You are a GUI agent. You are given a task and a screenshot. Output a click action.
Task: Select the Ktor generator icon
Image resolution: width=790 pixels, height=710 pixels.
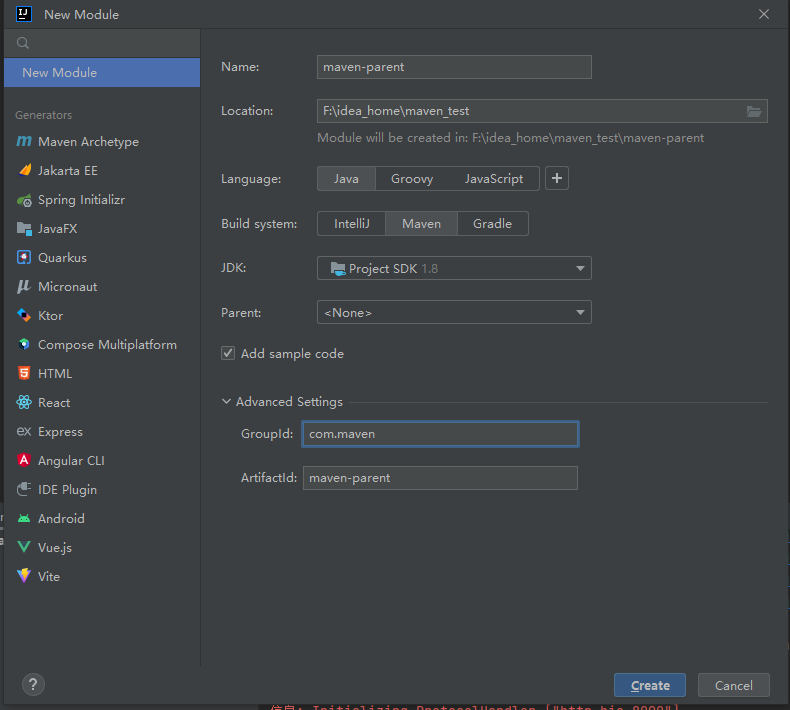24,315
